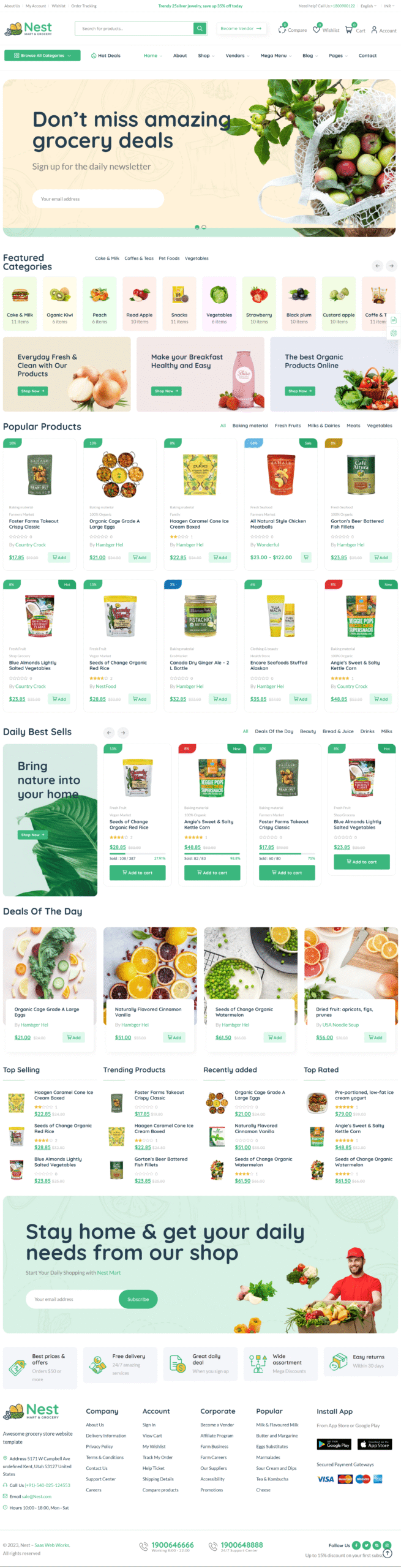Open the shopping Cart icon
This screenshot has width=401, height=1568.
pyautogui.click(x=348, y=29)
